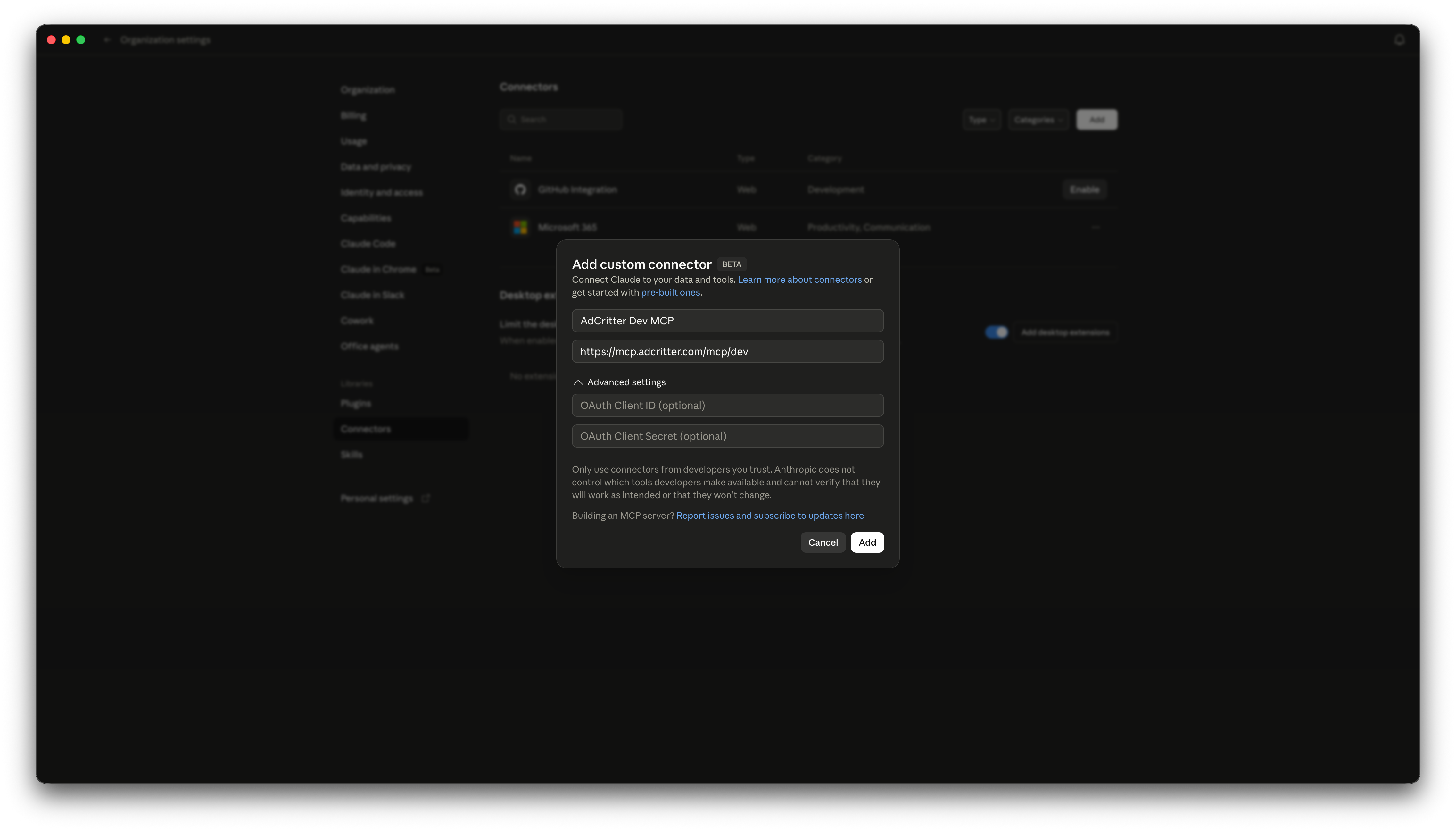Click the Microsoft 365 logo icon

coord(520,227)
